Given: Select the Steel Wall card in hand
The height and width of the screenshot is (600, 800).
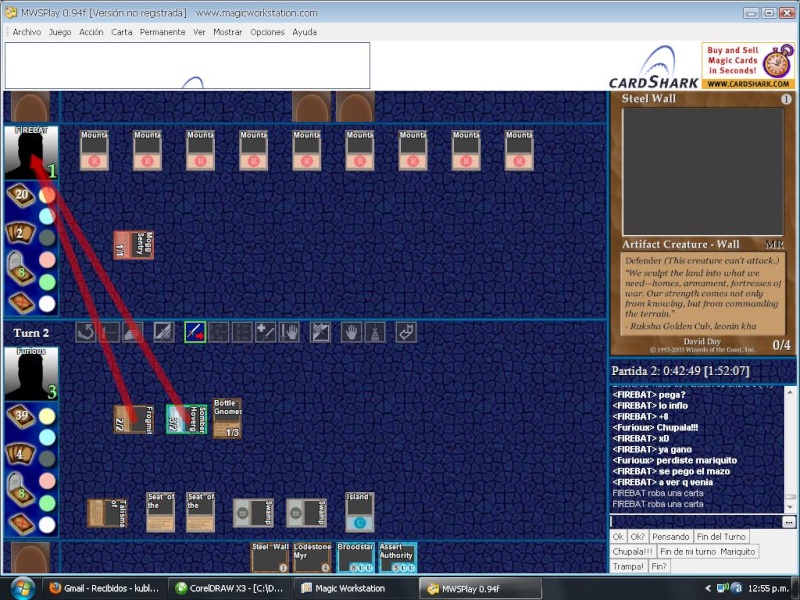Looking at the screenshot, I should point(270,557).
